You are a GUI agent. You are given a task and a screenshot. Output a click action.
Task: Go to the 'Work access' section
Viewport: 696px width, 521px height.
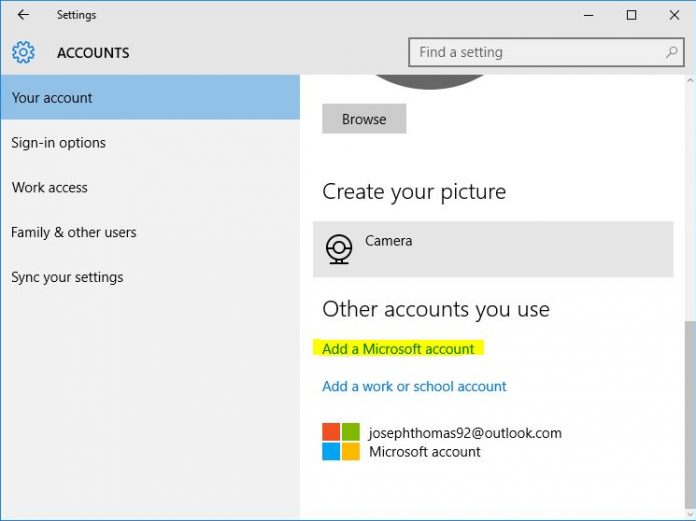tap(49, 188)
